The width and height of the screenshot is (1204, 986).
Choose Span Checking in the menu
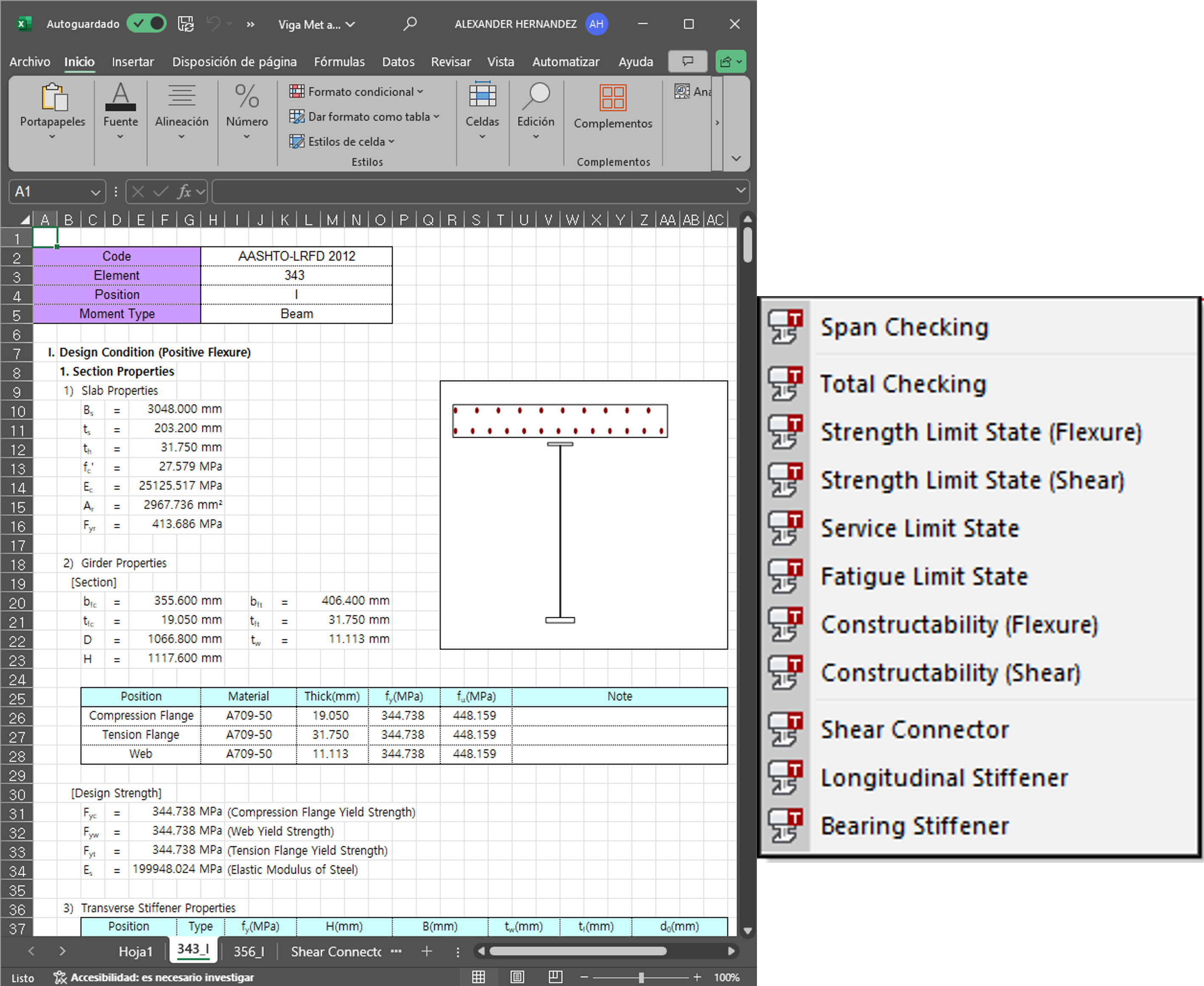click(979, 327)
